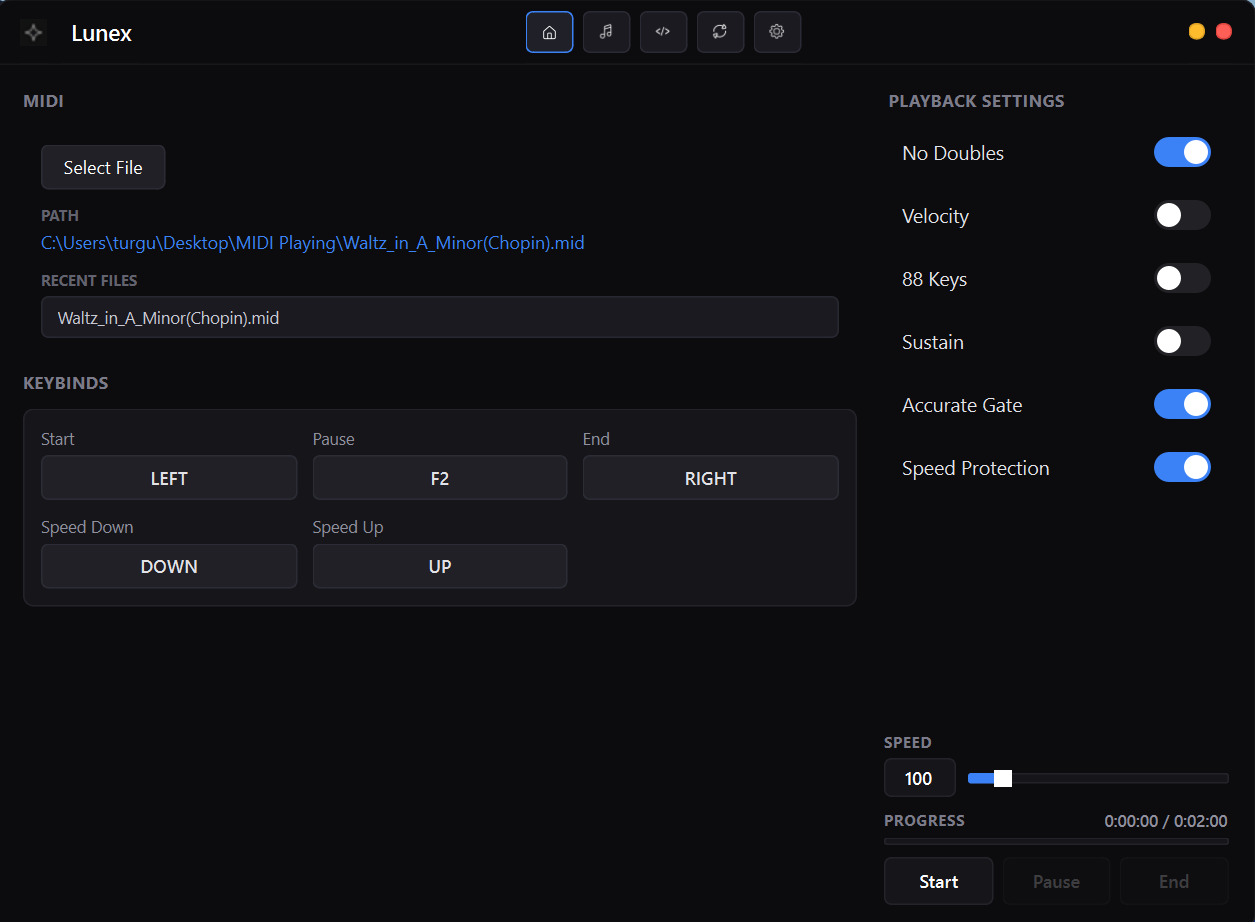Screen dimensions: 1255x922
Task: Change the Pause keybind set to F2
Action: click(x=440, y=478)
